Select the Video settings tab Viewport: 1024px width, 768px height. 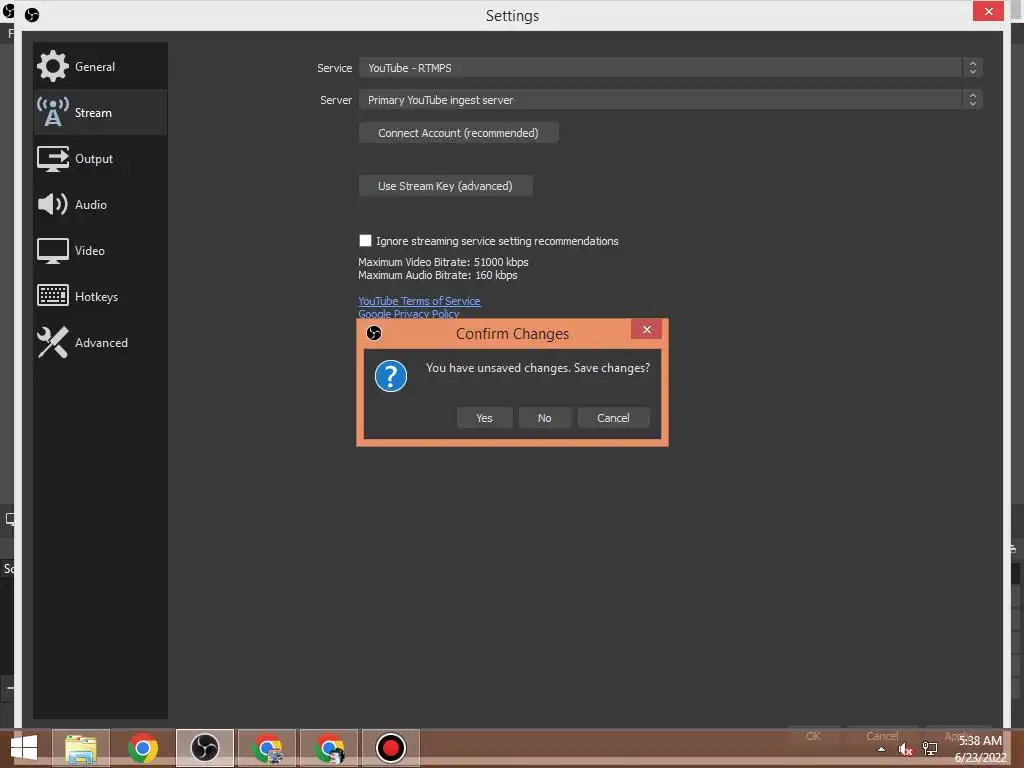pyautogui.click(x=101, y=251)
